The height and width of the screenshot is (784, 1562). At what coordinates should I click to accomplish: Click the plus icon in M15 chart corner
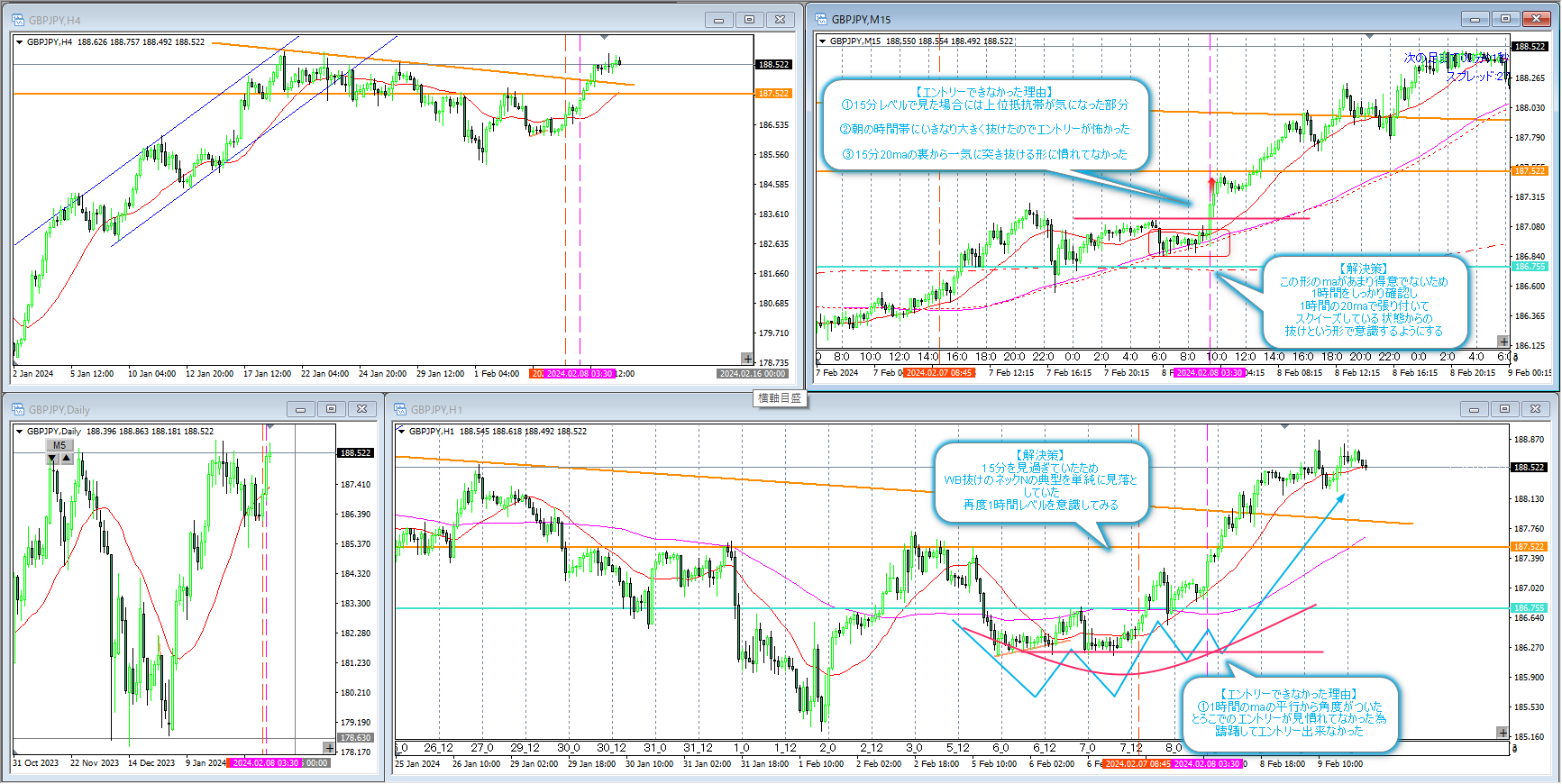click(1503, 342)
